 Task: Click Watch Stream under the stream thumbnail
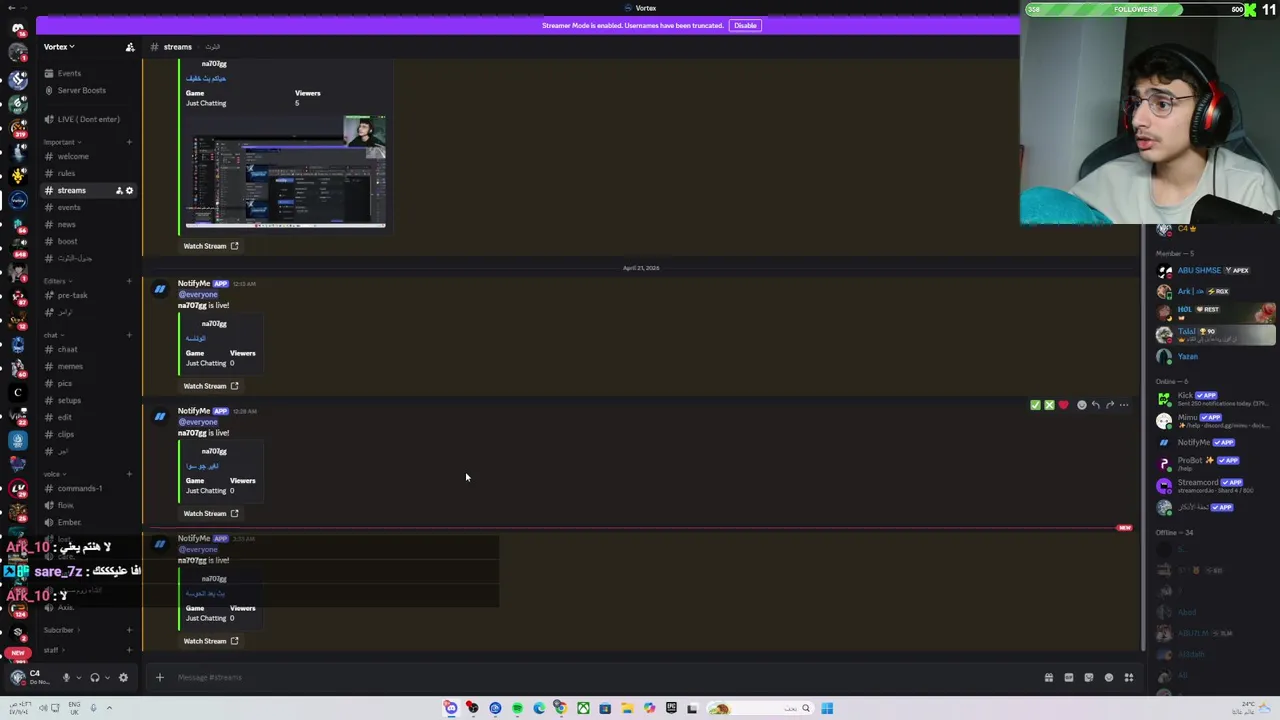[211, 246]
